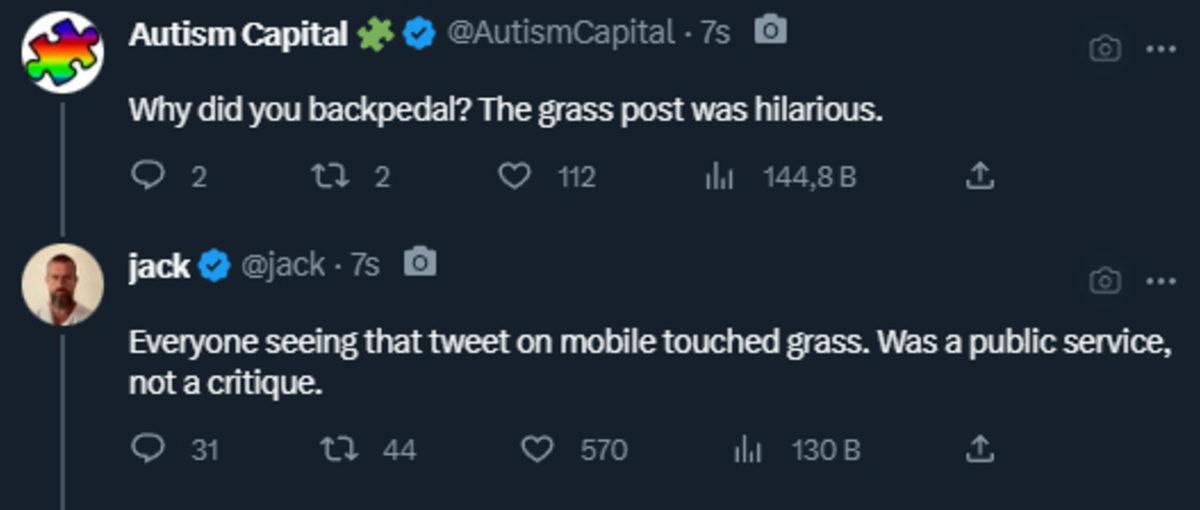This screenshot has height=510, width=1200.
Task: Open more options on Autism Capital tweet
Action: point(1160,49)
